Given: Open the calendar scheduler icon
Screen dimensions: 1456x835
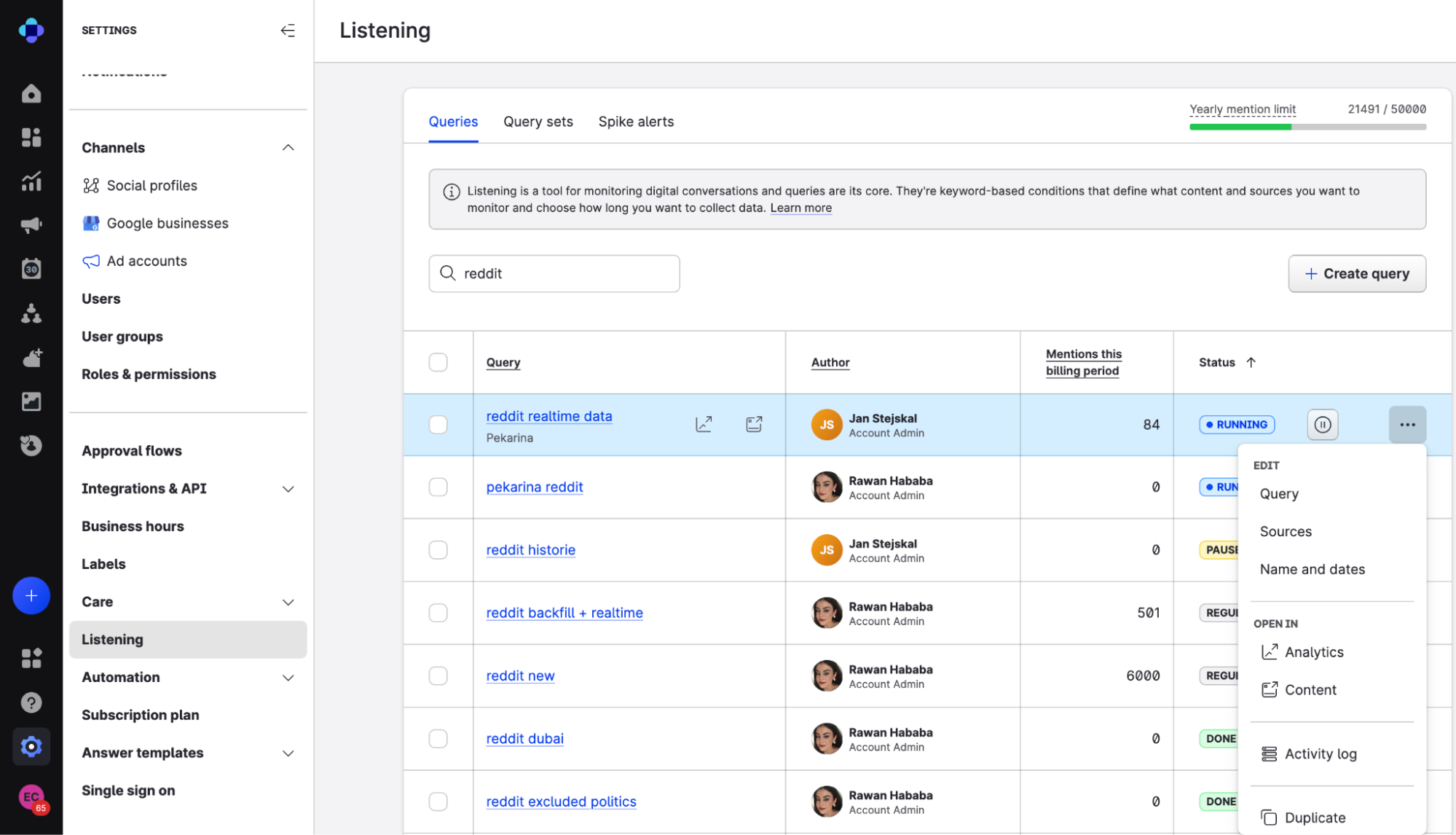Looking at the screenshot, I should (x=31, y=269).
